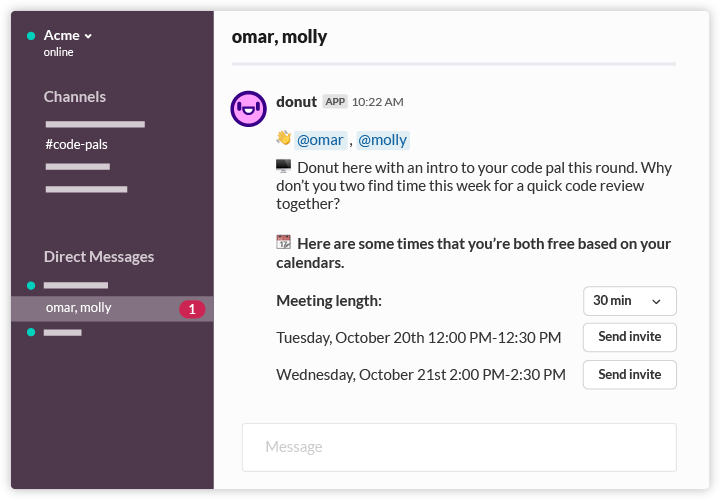Open the 30 min meeting length dropdown
Viewport: 720px width, 501px height.
click(629, 301)
